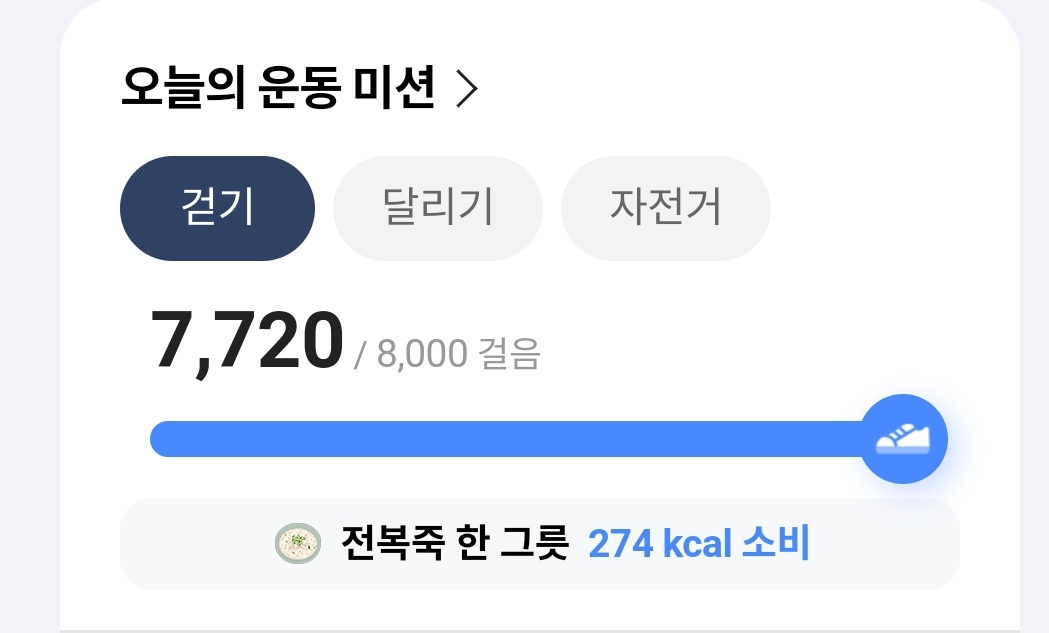
Task: Click the empty right end of the calorie banner
Action: pyautogui.click(x=900, y=544)
